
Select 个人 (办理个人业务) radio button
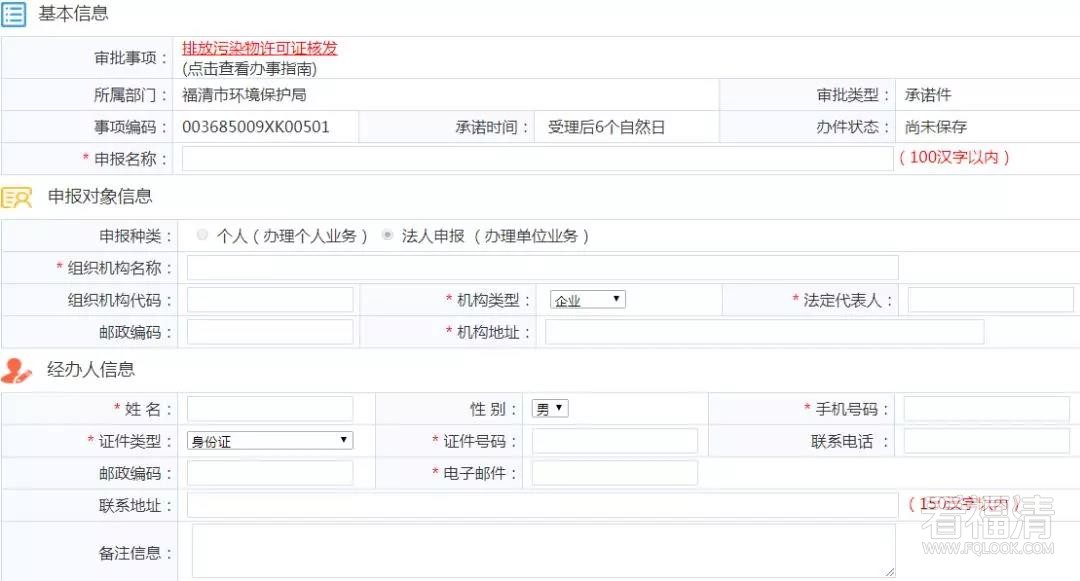pyautogui.click(x=203, y=236)
